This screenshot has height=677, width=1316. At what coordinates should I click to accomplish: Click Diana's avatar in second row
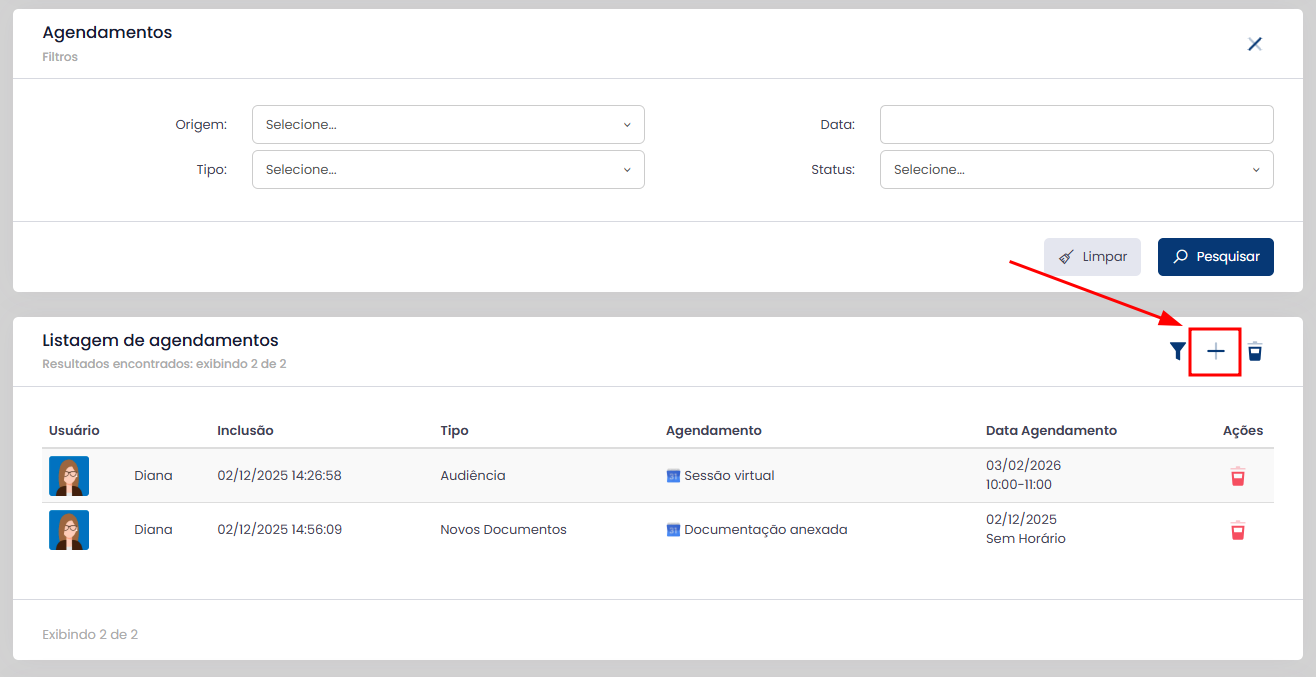(x=69, y=530)
